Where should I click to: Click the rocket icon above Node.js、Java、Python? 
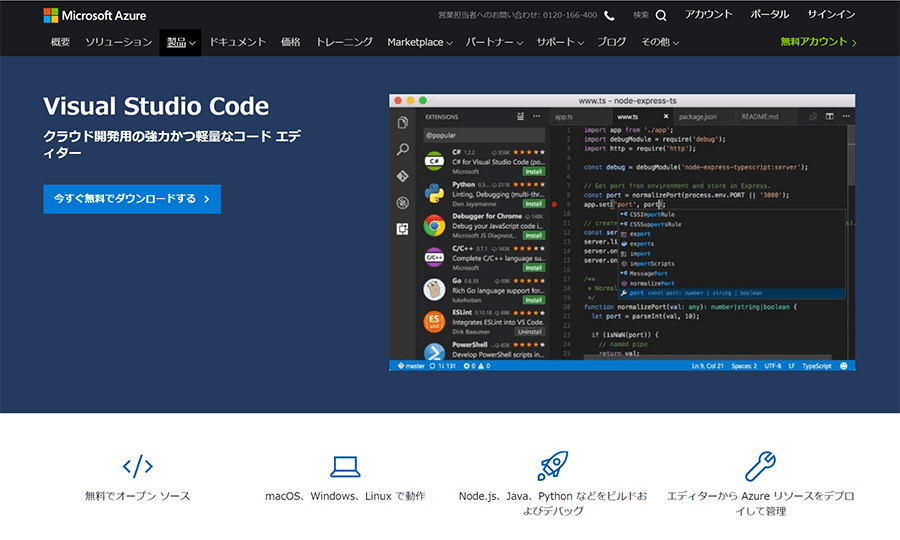[x=553, y=465]
